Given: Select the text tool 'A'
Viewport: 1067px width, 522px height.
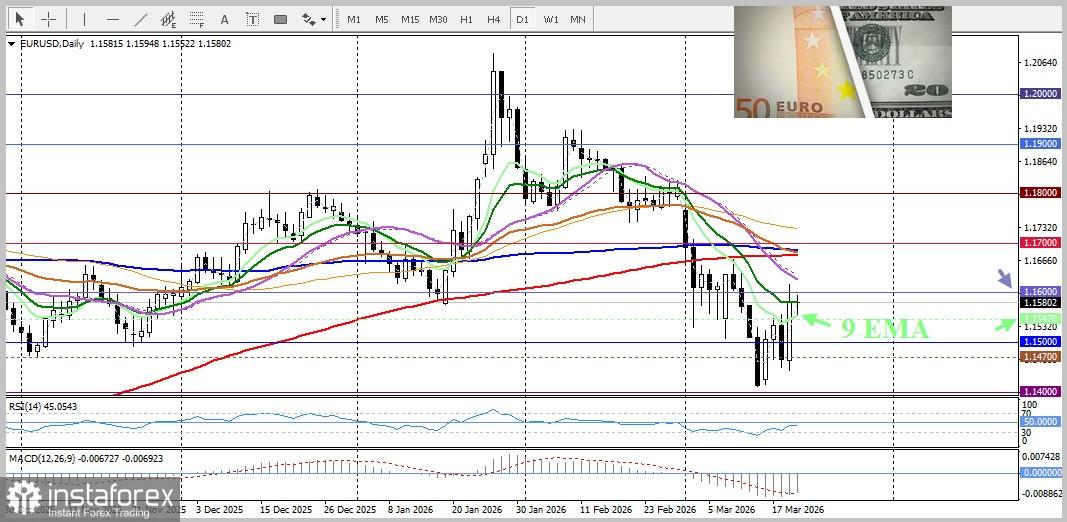Looking at the screenshot, I should click(223, 19).
